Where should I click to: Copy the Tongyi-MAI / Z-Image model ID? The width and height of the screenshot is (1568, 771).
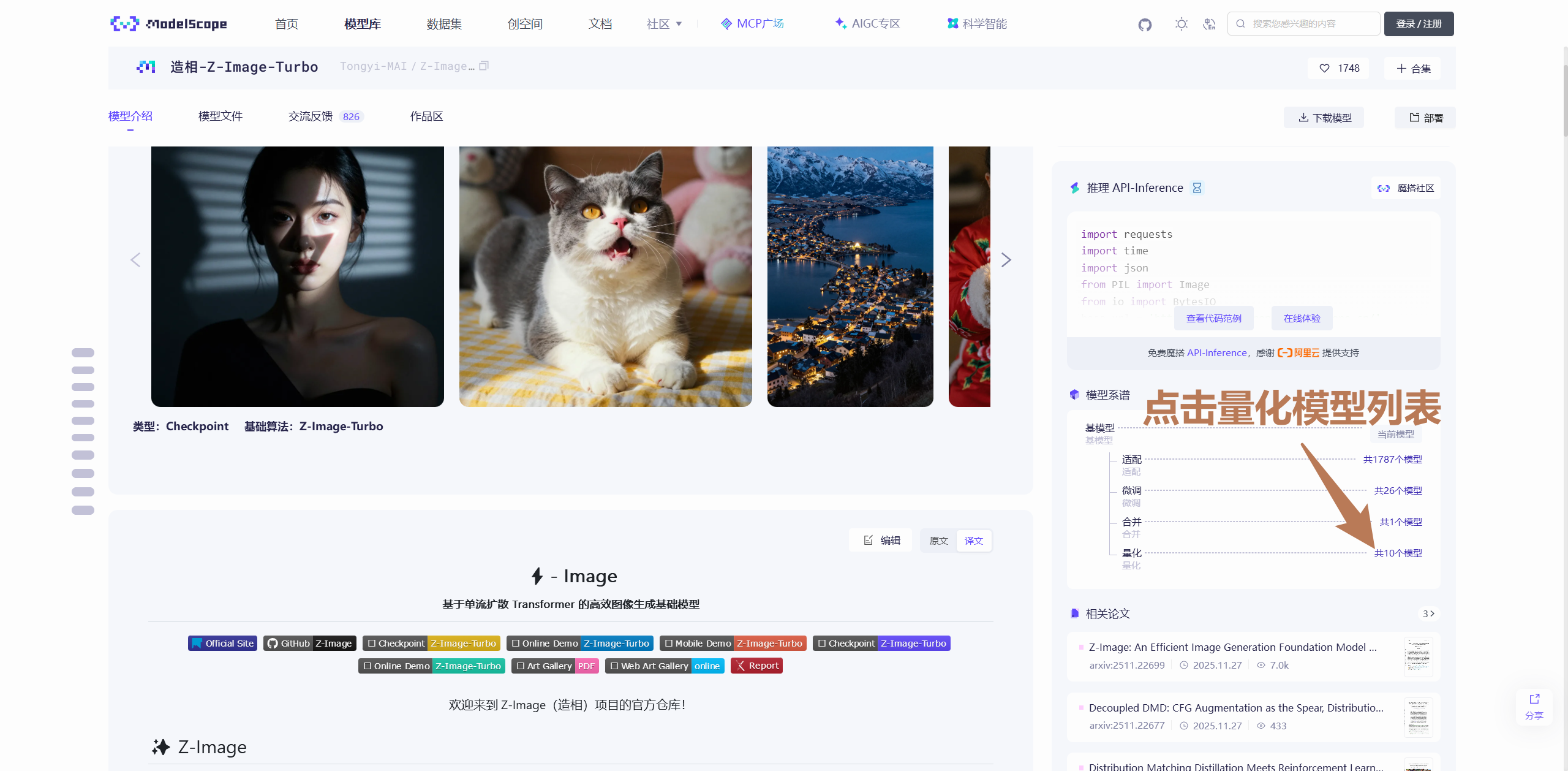coord(484,66)
